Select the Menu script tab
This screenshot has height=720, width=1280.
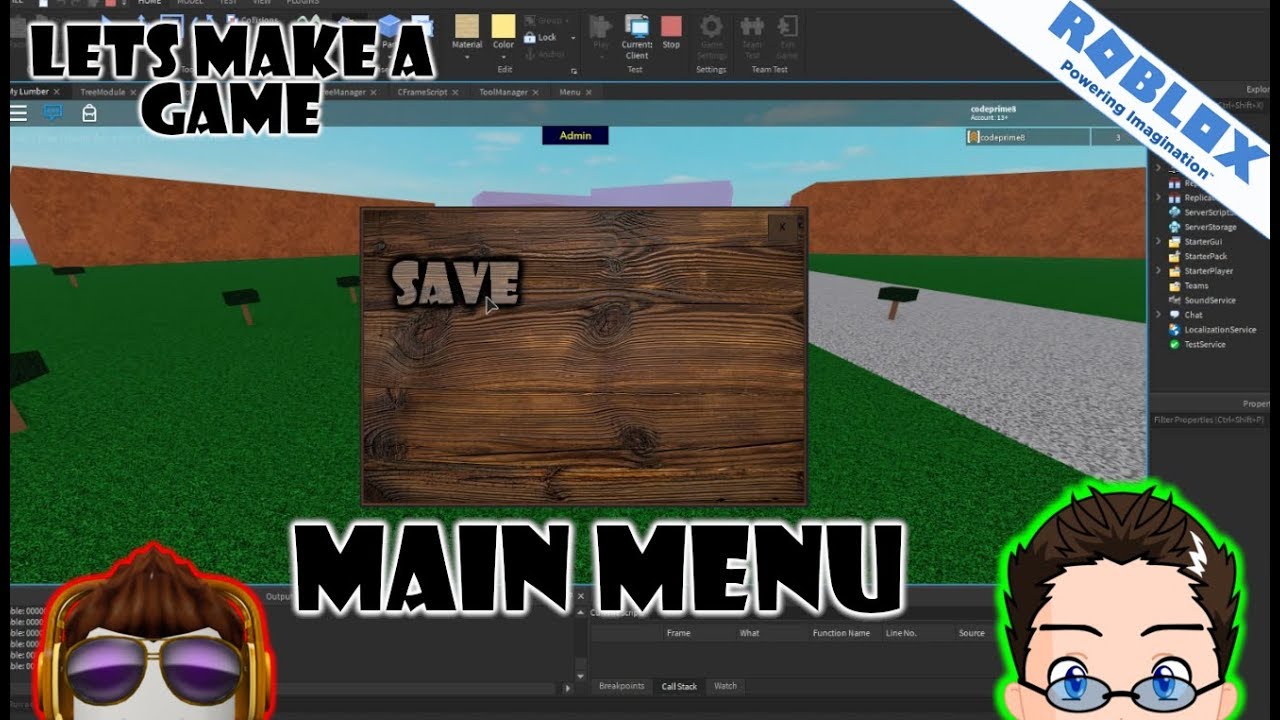click(570, 92)
